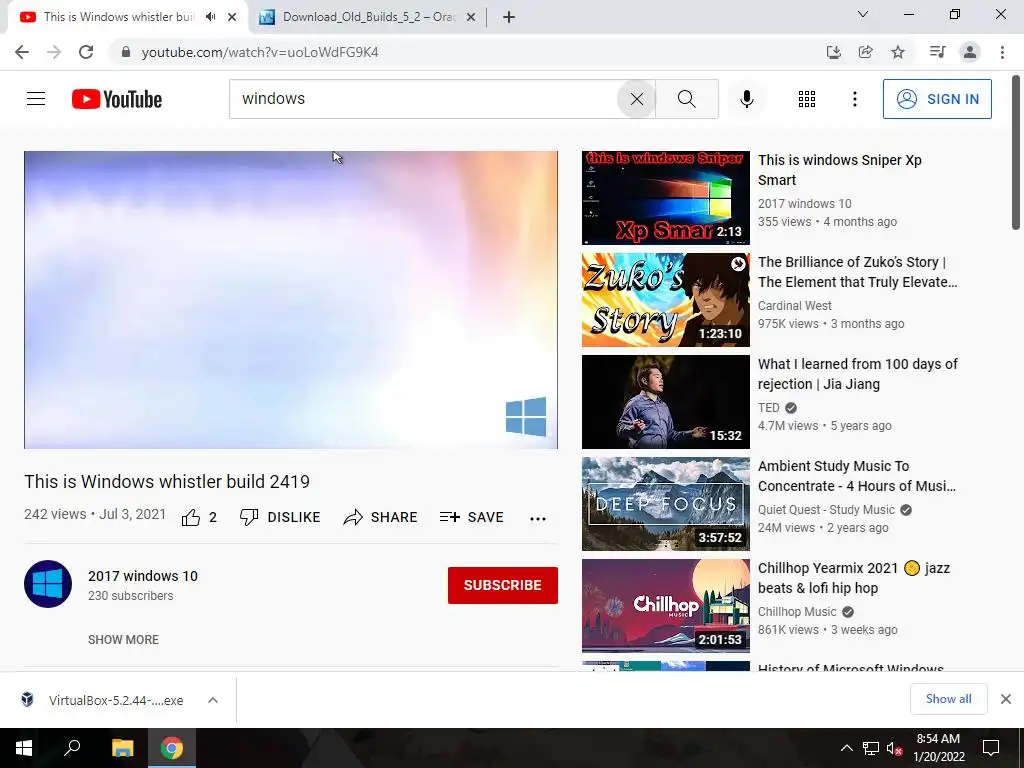Show hidden system tray icons

pos(846,748)
